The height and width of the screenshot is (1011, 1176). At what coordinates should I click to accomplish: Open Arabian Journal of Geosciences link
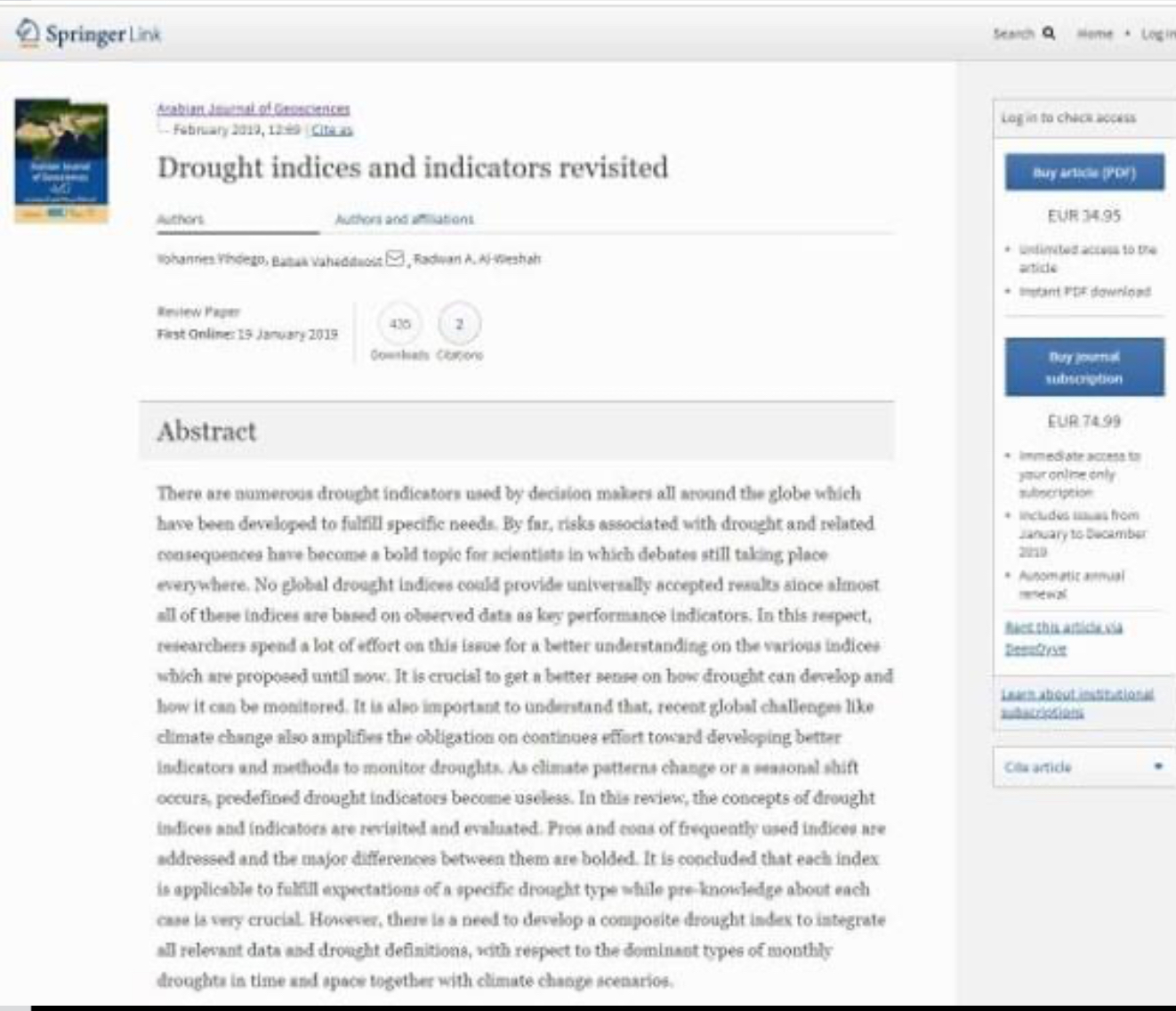(x=254, y=109)
